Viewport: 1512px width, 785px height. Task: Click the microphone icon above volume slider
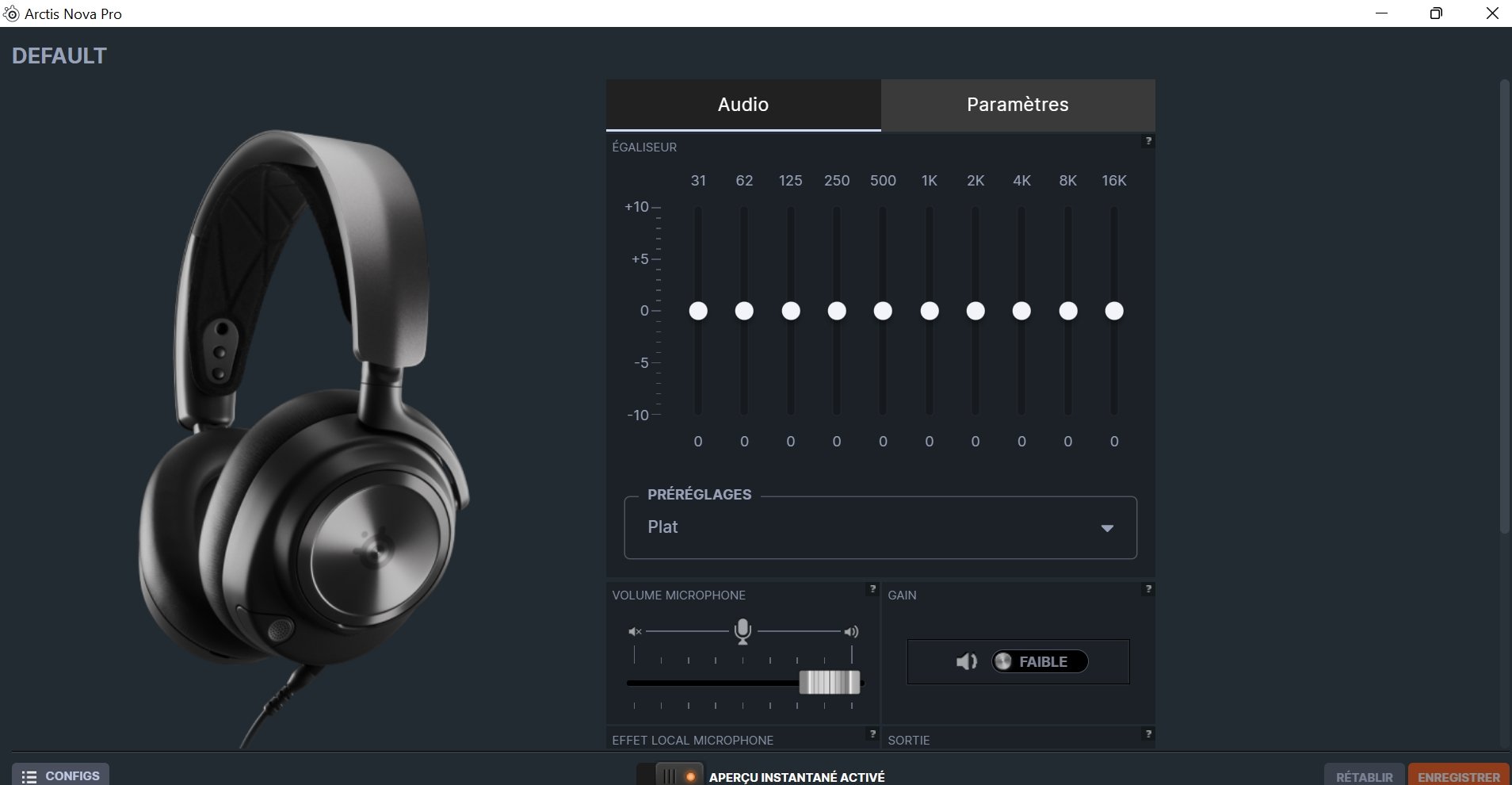pyautogui.click(x=743, y=632)
